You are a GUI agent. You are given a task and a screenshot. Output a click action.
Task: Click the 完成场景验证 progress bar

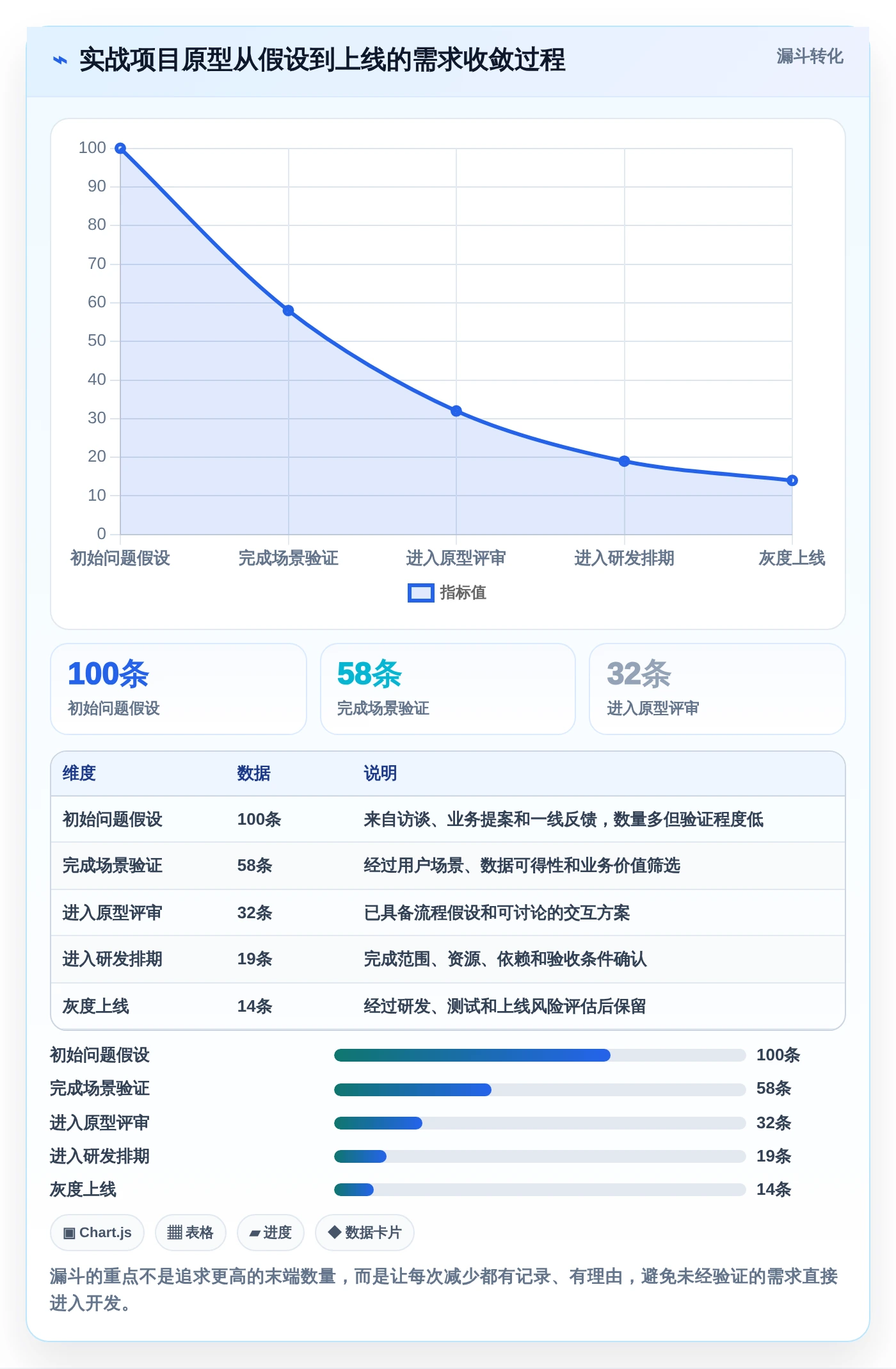(x=540, y=1090)
